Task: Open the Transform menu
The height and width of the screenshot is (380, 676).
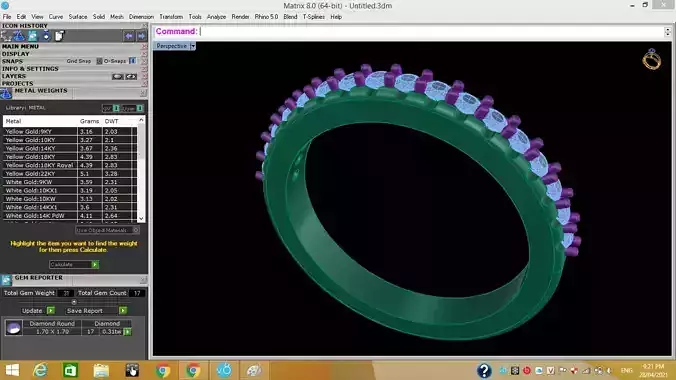Action: (x=171, y=17)
